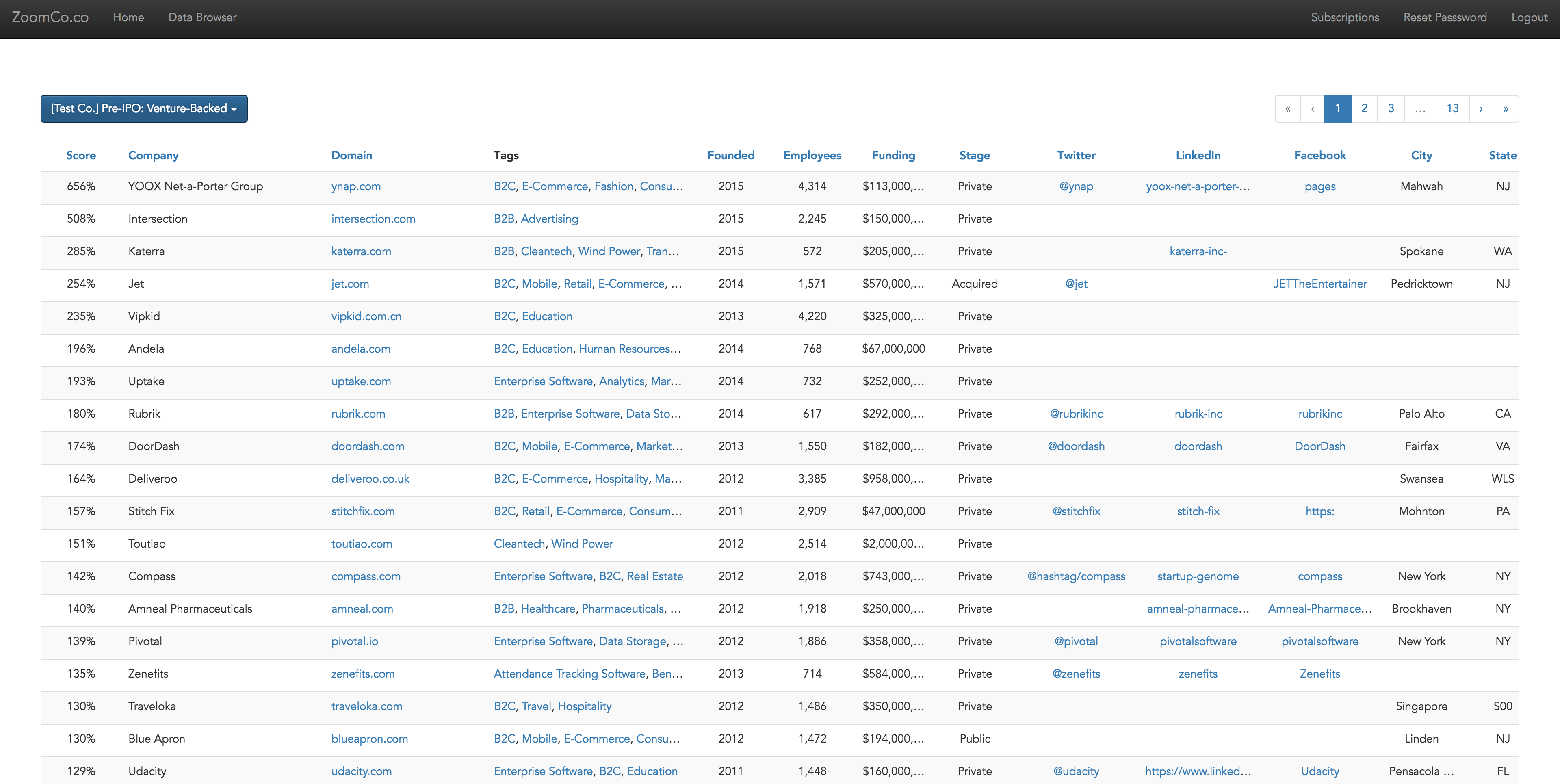The width and height of the screenshot is (1560, 784).
Task: Sort table by Employees column header
Action: coord(812,156)
